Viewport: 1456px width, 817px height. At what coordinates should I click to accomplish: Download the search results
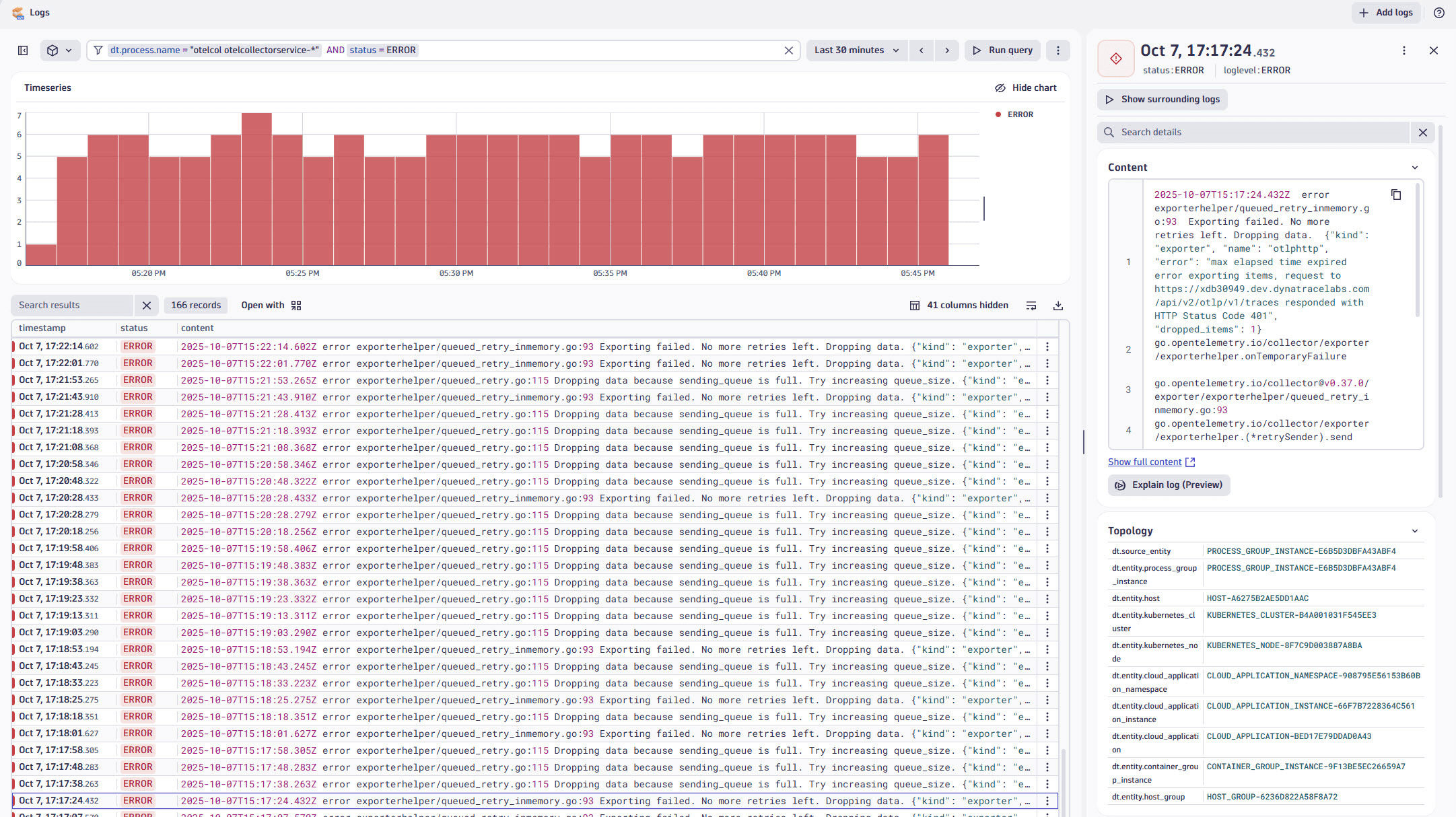[1058, 305]
